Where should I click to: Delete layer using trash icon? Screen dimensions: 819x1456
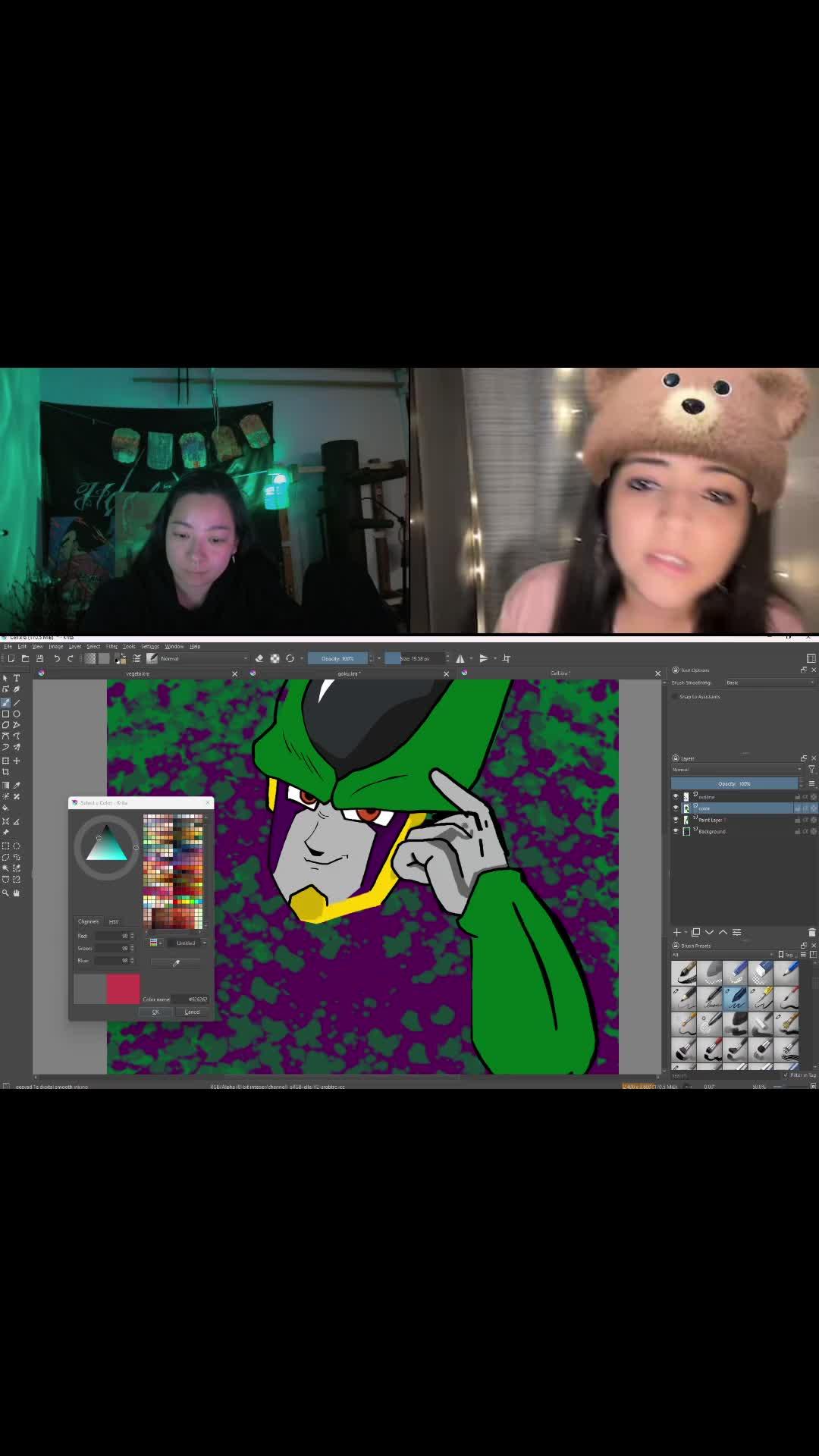(x=812, y=932)
